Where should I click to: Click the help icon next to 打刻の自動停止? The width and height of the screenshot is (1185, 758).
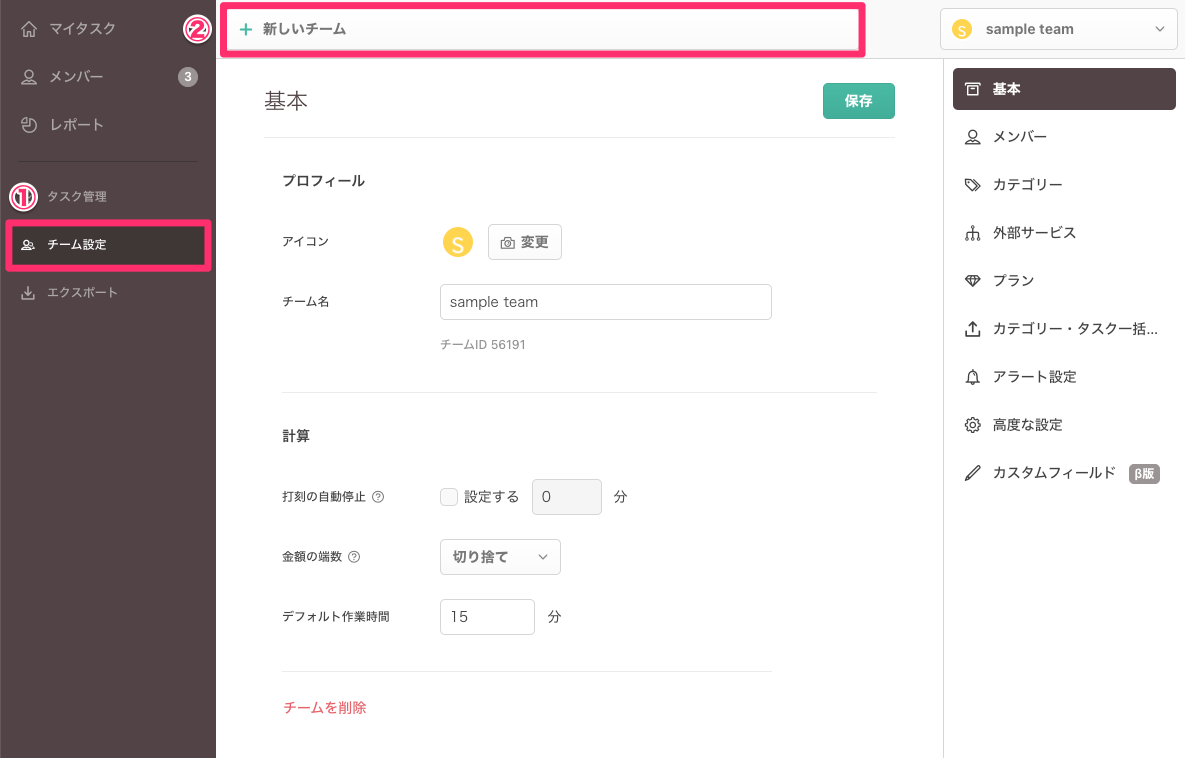378,497
